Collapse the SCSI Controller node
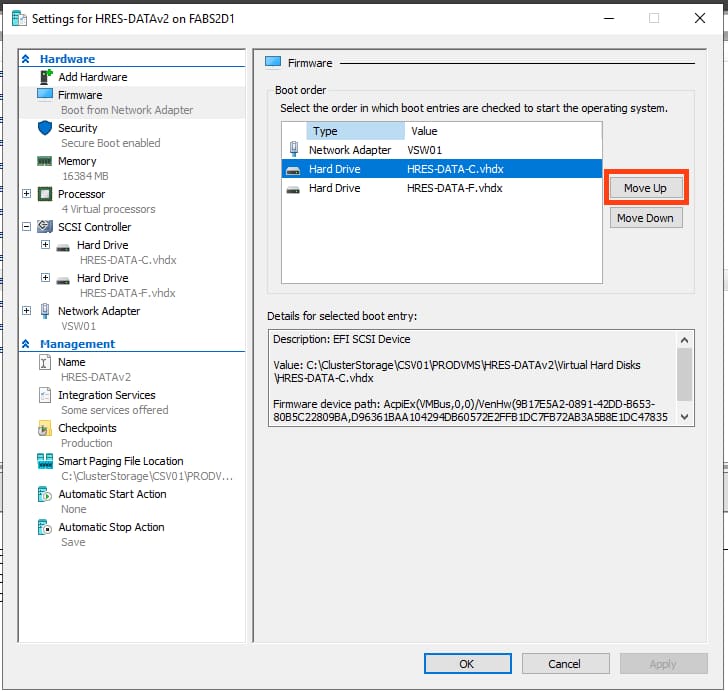The image size is (728, 696). [26, 227]
